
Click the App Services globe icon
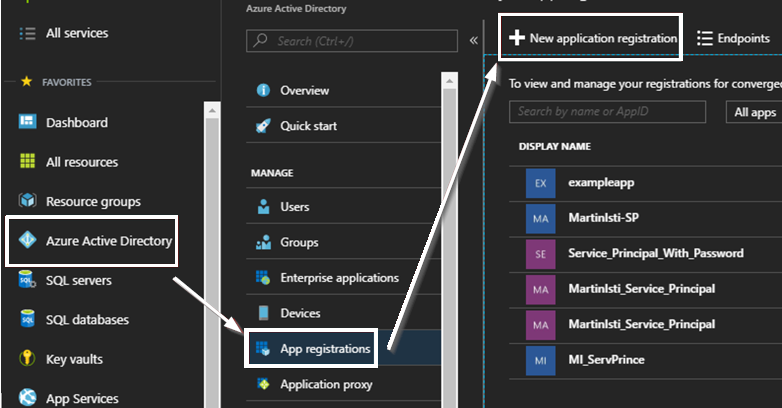point(27,398)
